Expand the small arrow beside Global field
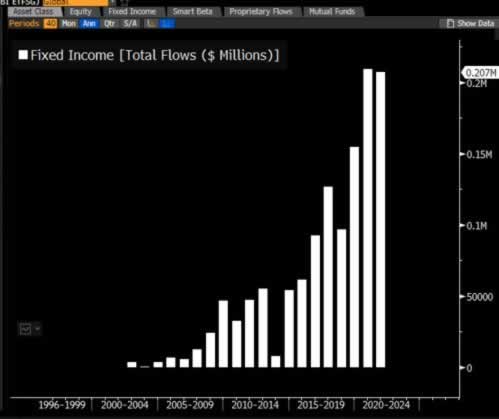Screen dimensions: 499x419 point(113,2)
